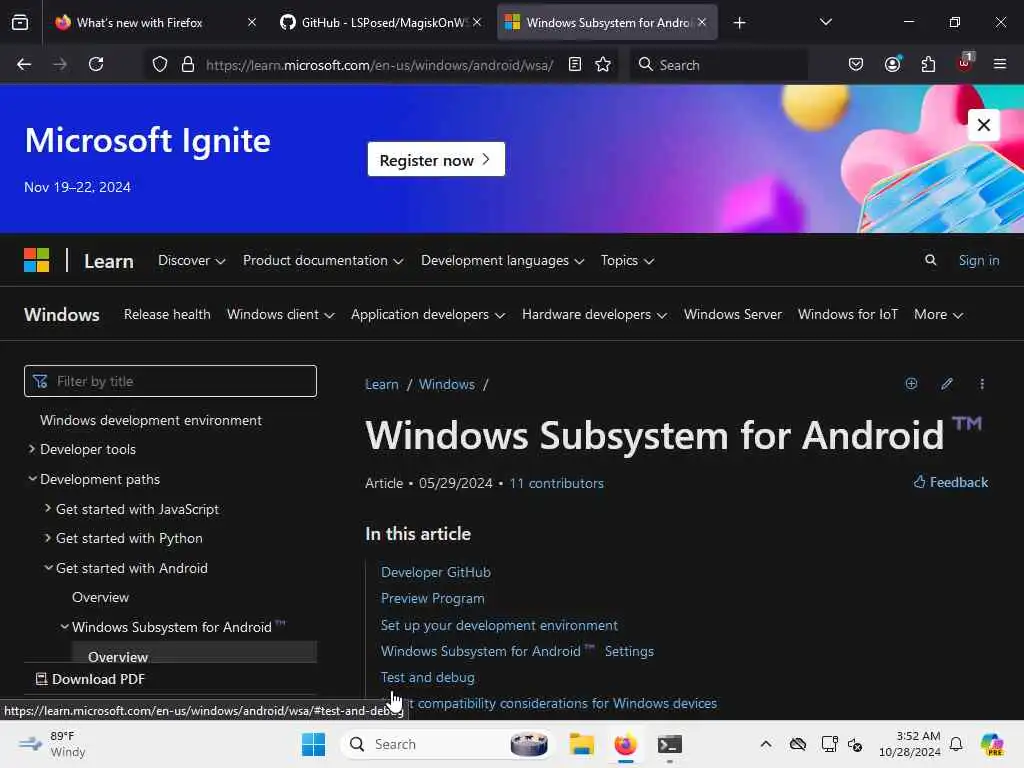Click the site padlock icon

[188, 64]
